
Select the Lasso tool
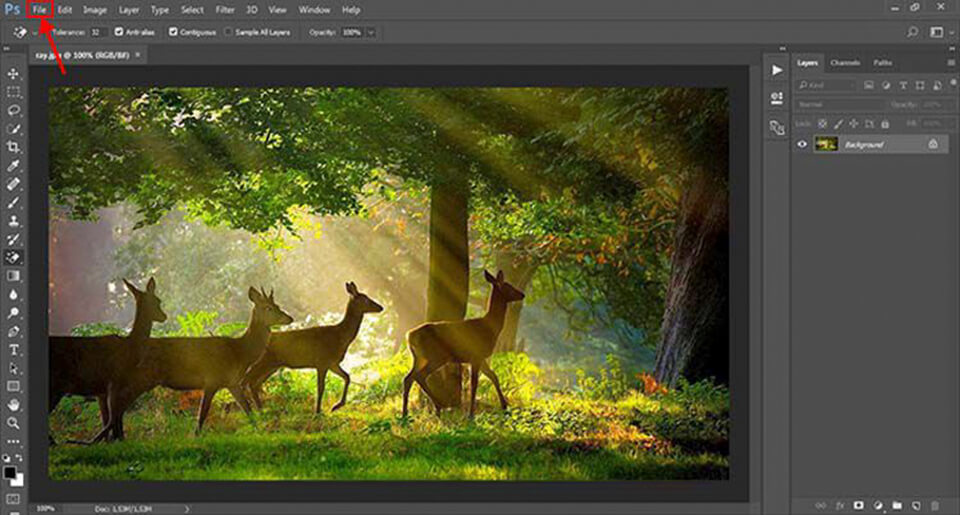coord(13,111)
